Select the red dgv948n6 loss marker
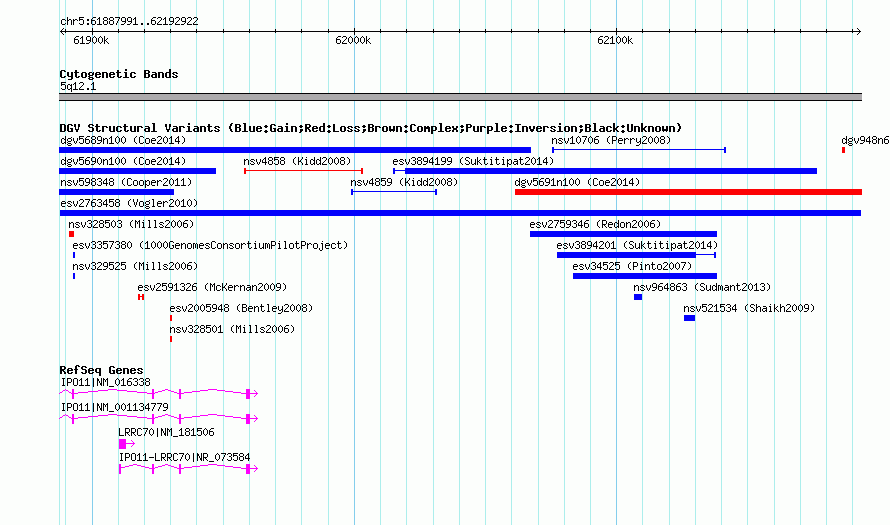Viewport: 890px width, 525px height. point(843,150)
